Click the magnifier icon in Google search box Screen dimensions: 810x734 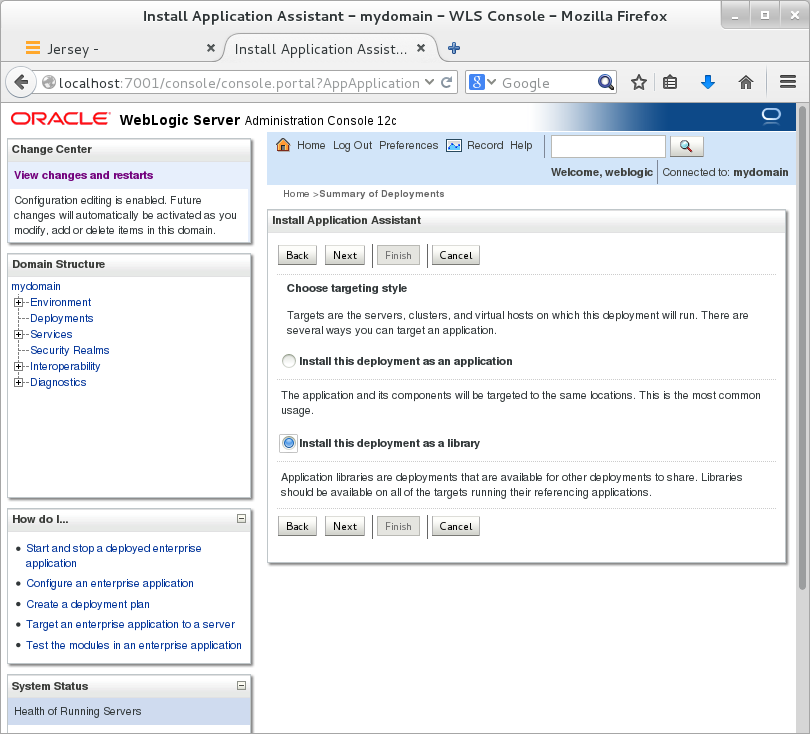[x=605, y=82]
